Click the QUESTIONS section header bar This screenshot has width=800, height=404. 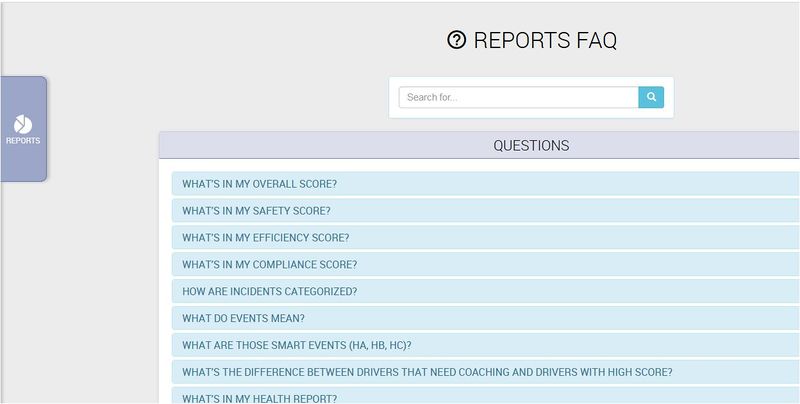[530, 146]
